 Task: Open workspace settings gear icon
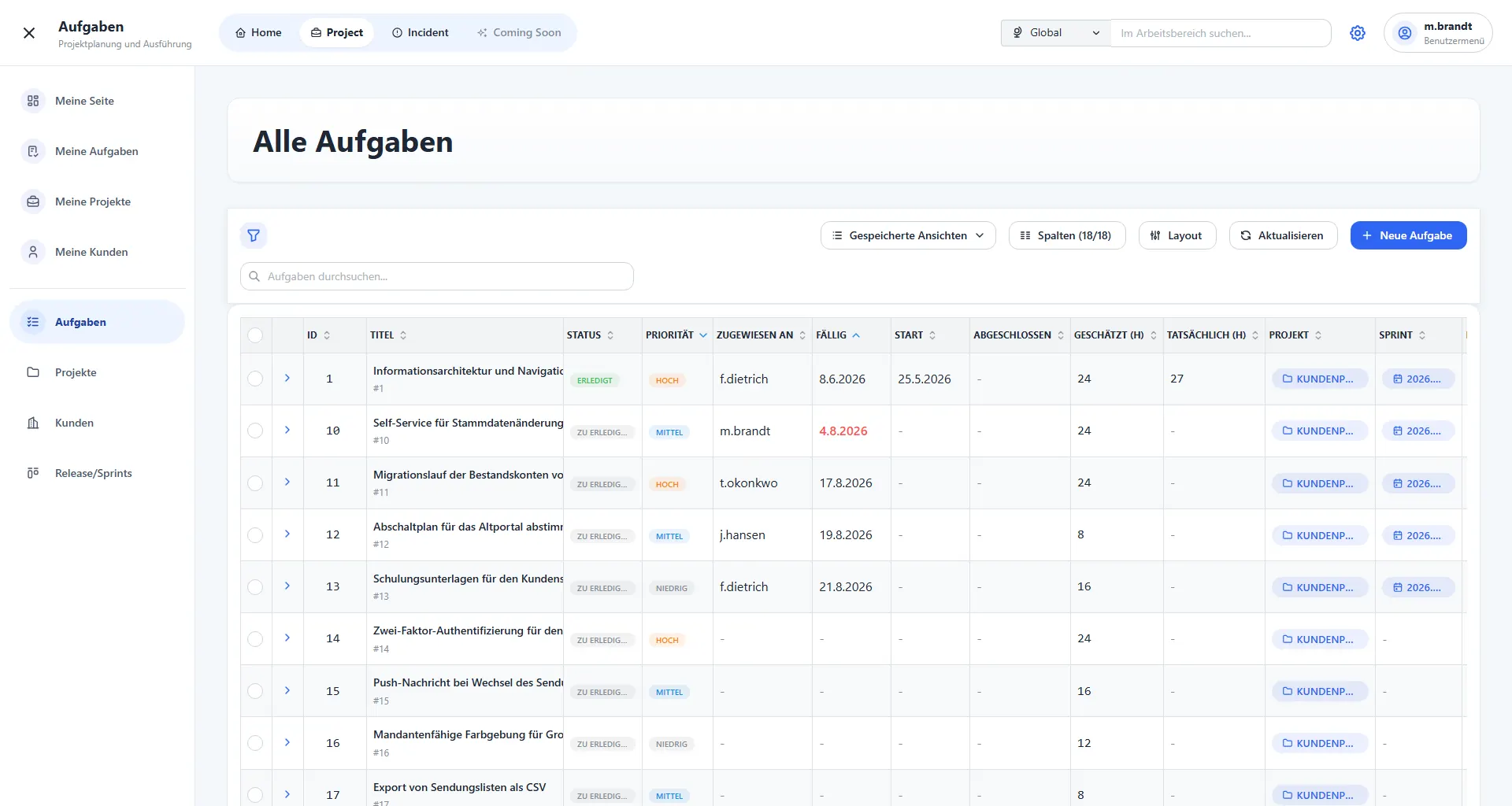tap(1358, 33)
